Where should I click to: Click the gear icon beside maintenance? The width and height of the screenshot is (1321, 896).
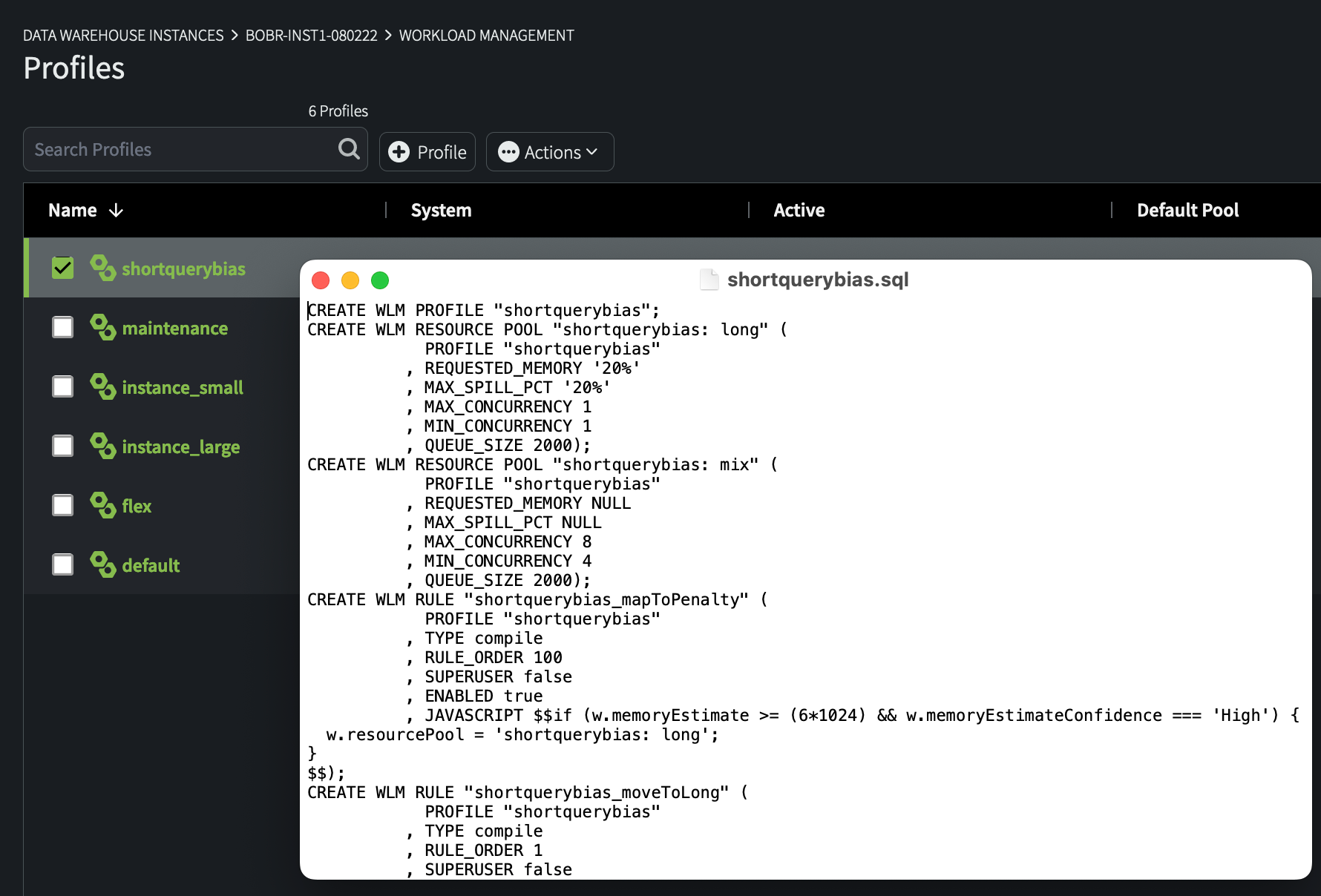[102, 327]
